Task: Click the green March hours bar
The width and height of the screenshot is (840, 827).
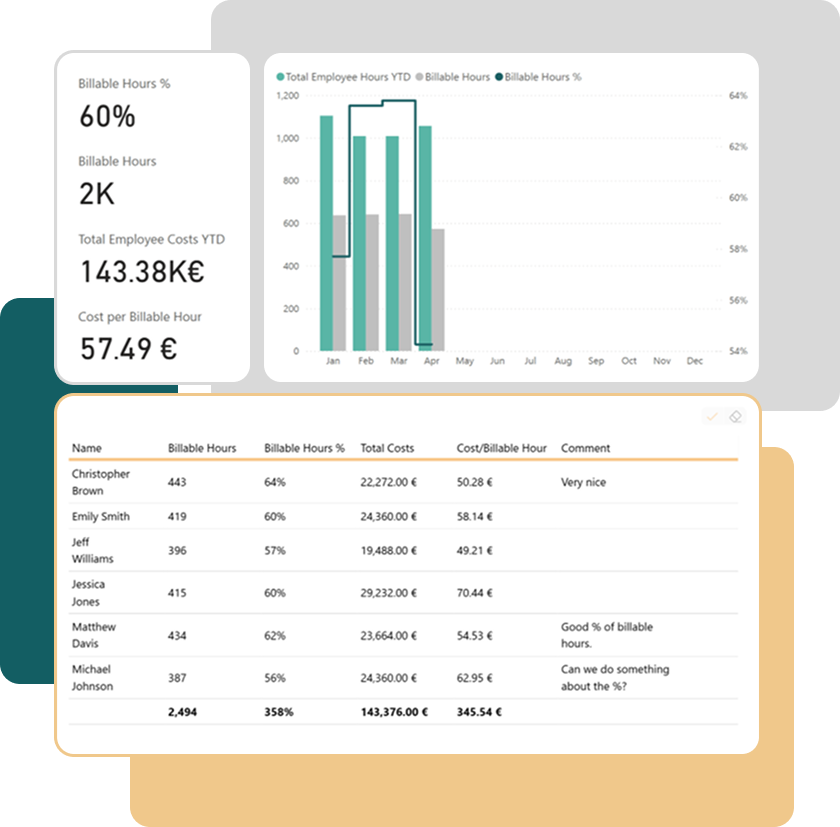Action: pos(392,243)
